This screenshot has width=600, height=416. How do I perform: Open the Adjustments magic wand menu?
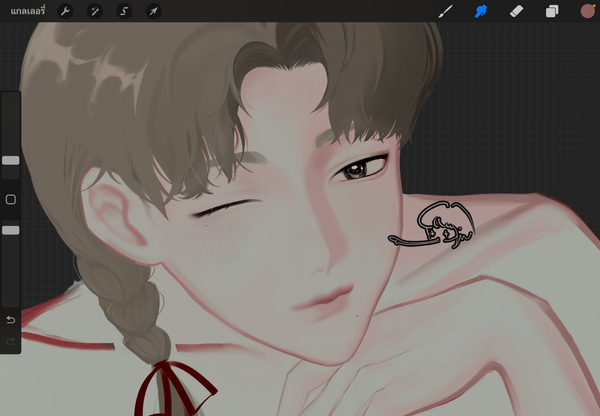(x=95, y=11)
